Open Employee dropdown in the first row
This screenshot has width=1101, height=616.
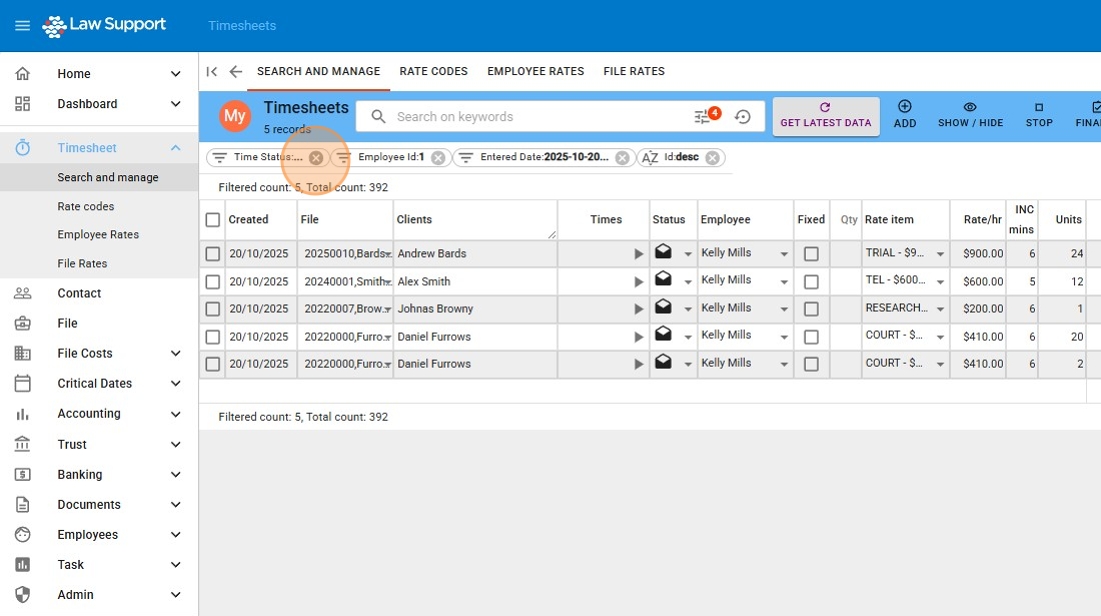tap(784, 254)
